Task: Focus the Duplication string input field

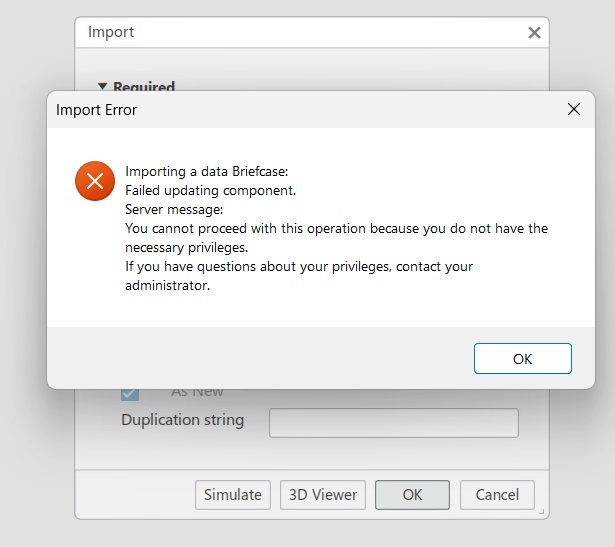Action: (393, 422)
